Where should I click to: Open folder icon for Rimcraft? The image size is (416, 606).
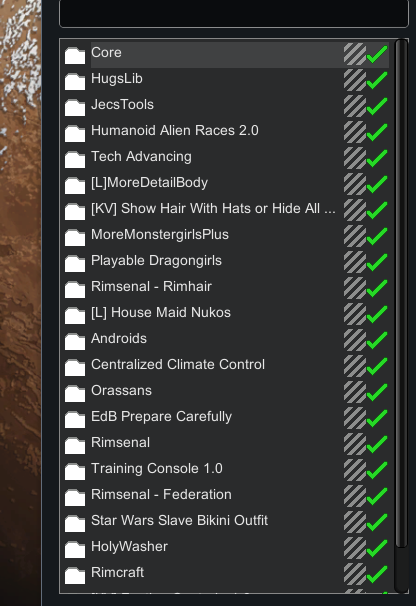click(x=75, y=575)
